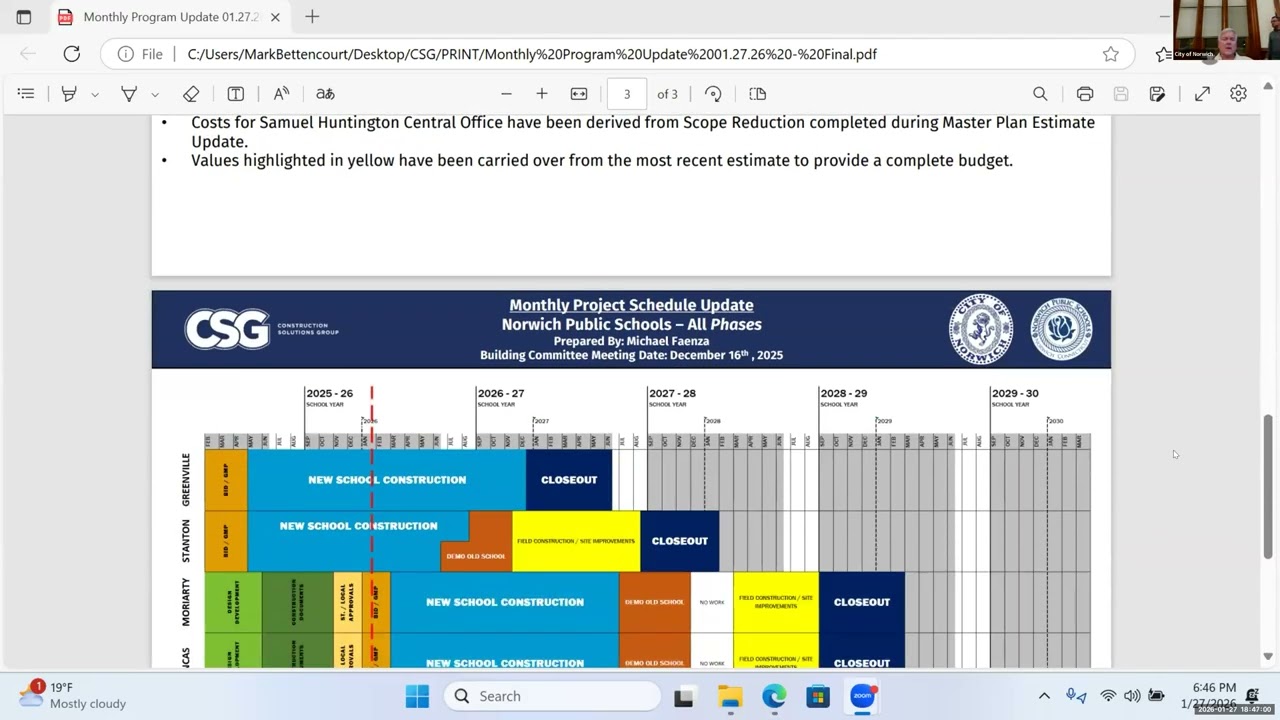Viewport: 1280px width, 720px height.
Task: Open the PDF table of contents panel
Action: [26, 94]
